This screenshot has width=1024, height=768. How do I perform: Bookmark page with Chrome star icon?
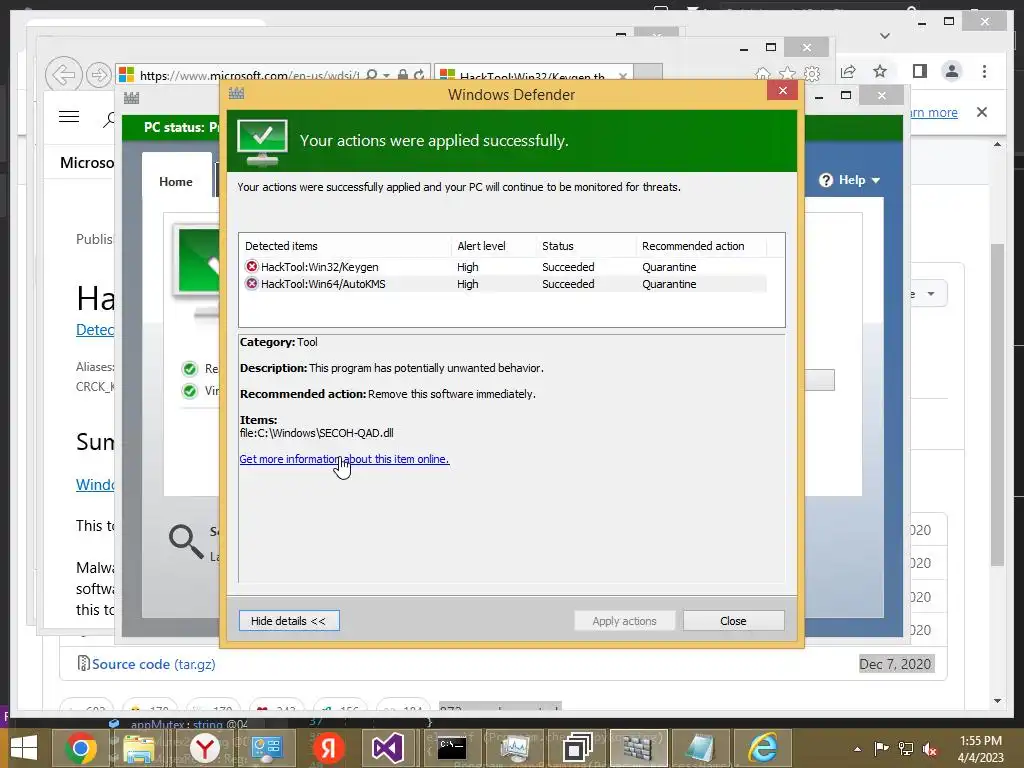880,71
